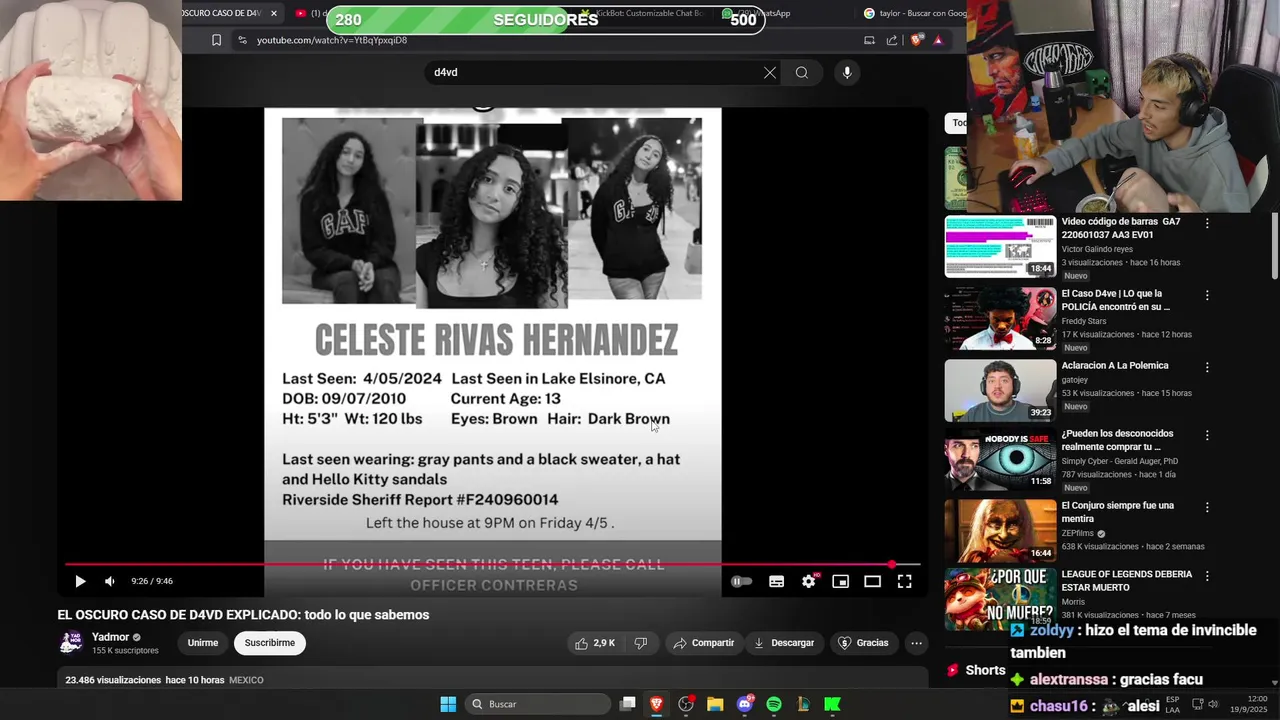The height and width of the screenshot is (720, 1280).
Task: Bookmark page icon in address bar
Action: coord(216,40)
